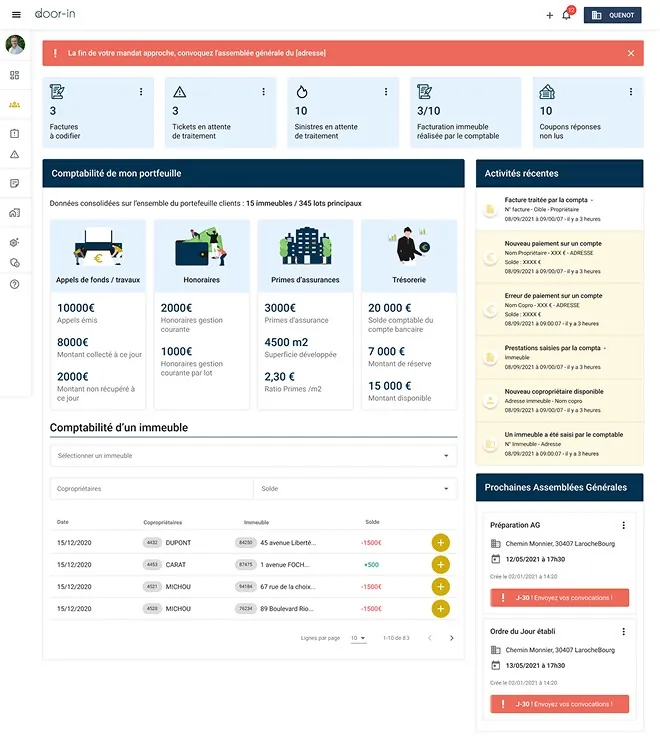The image size is (660, 739).
Task: Select the yellow people icon in sidebar
Action: (15, 105)
